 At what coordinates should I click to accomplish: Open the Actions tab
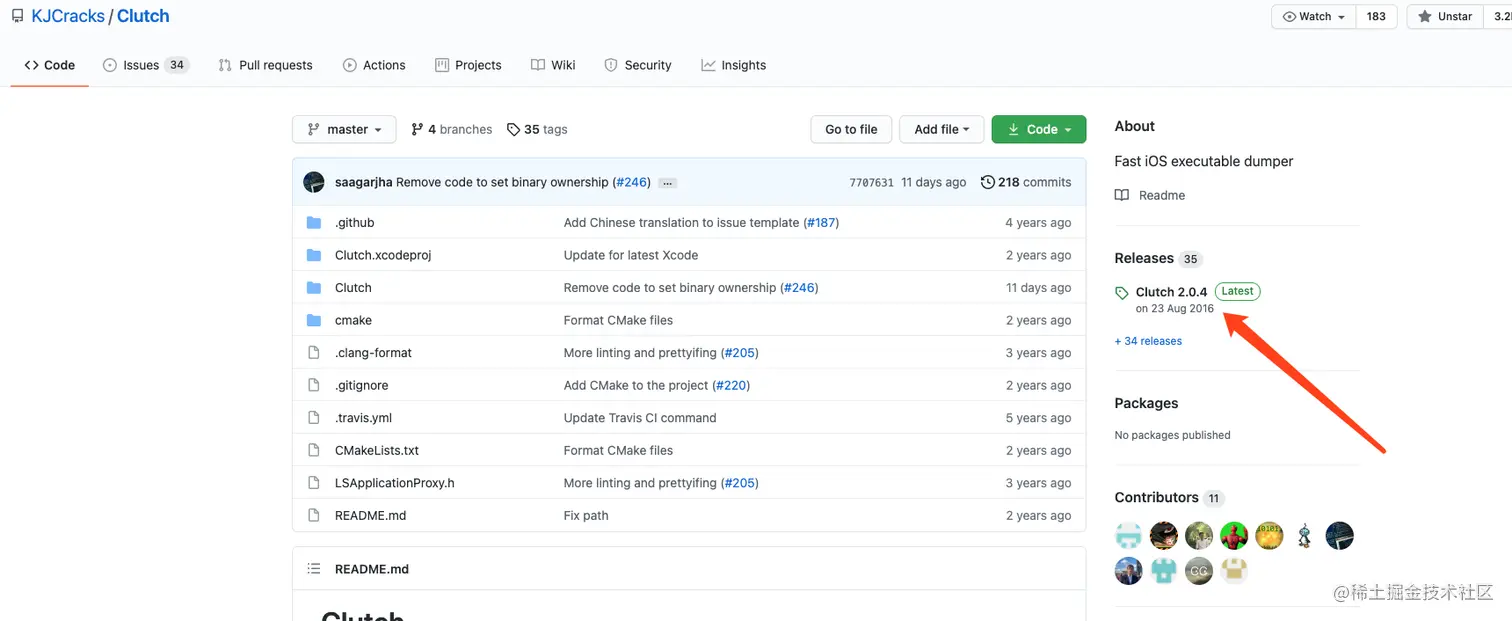[x=374, y=65]
